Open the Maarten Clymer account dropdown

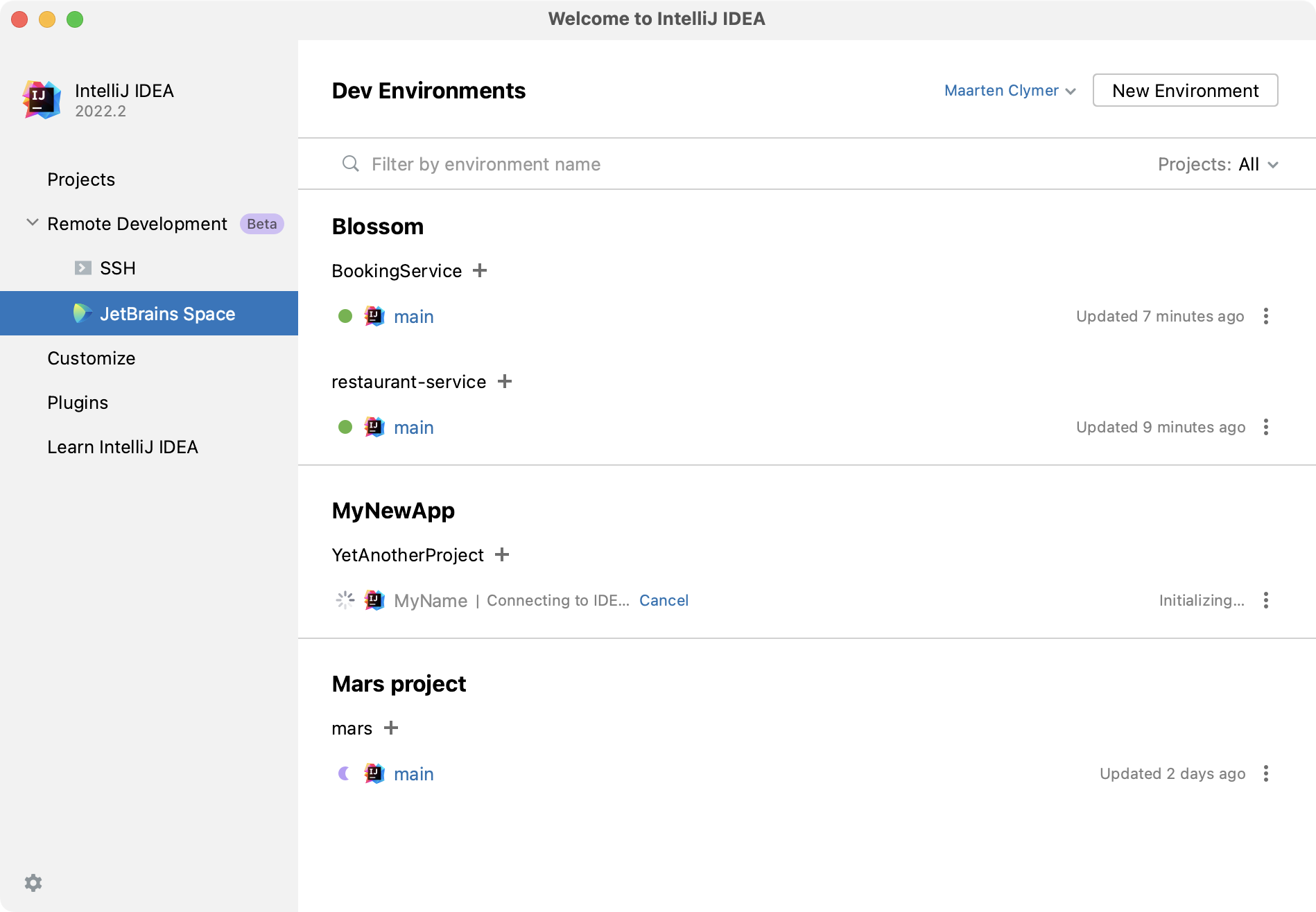1010,91
